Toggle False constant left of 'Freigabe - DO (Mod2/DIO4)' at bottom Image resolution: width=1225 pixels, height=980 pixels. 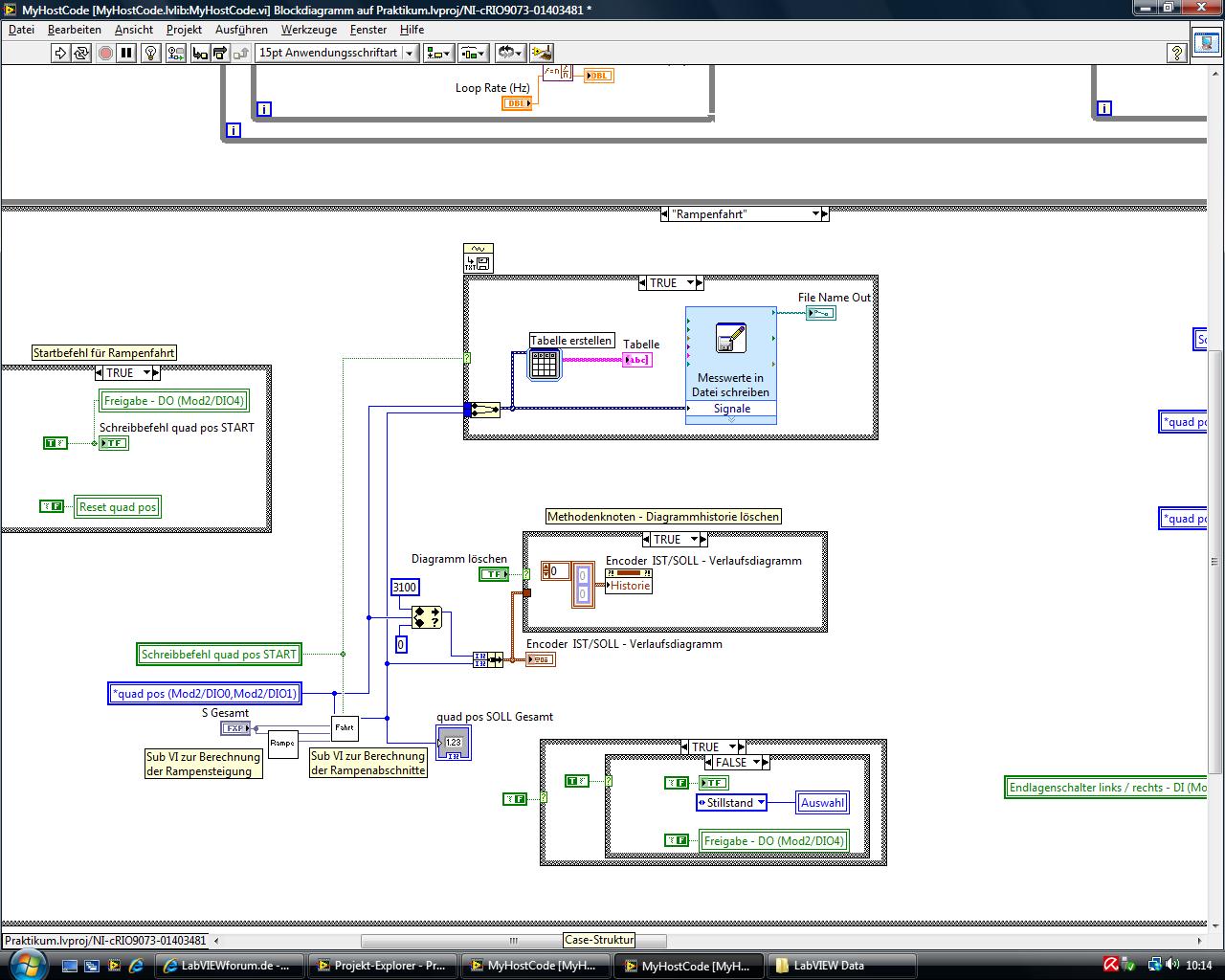point(677,840)
